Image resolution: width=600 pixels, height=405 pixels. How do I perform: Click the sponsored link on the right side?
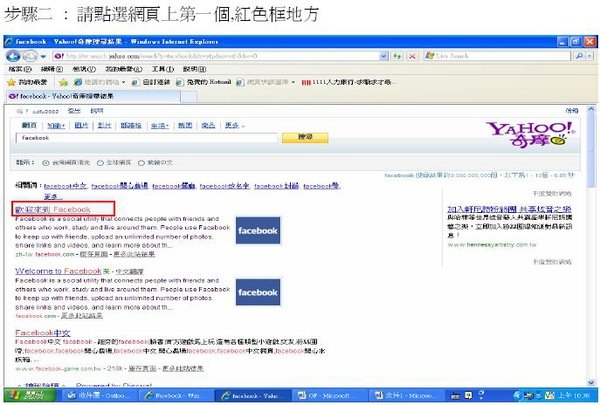(509, 209)
